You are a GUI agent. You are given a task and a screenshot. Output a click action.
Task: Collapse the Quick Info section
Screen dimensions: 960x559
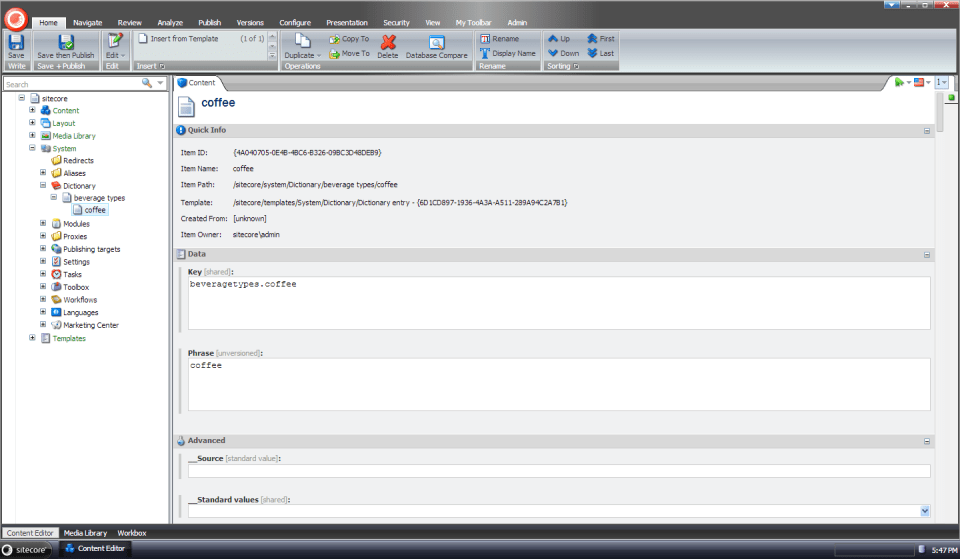pos(927,130)
